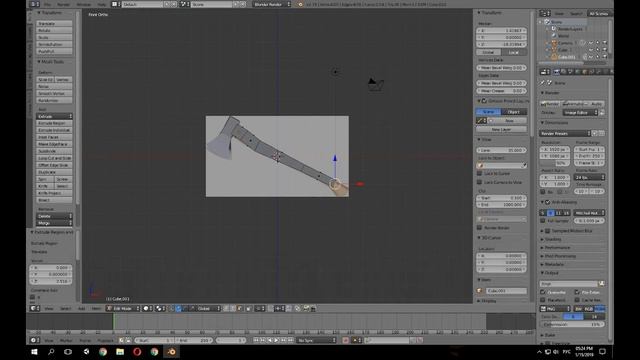
Task: Click the Subdivide button
Action: click(x=54, y=151)
